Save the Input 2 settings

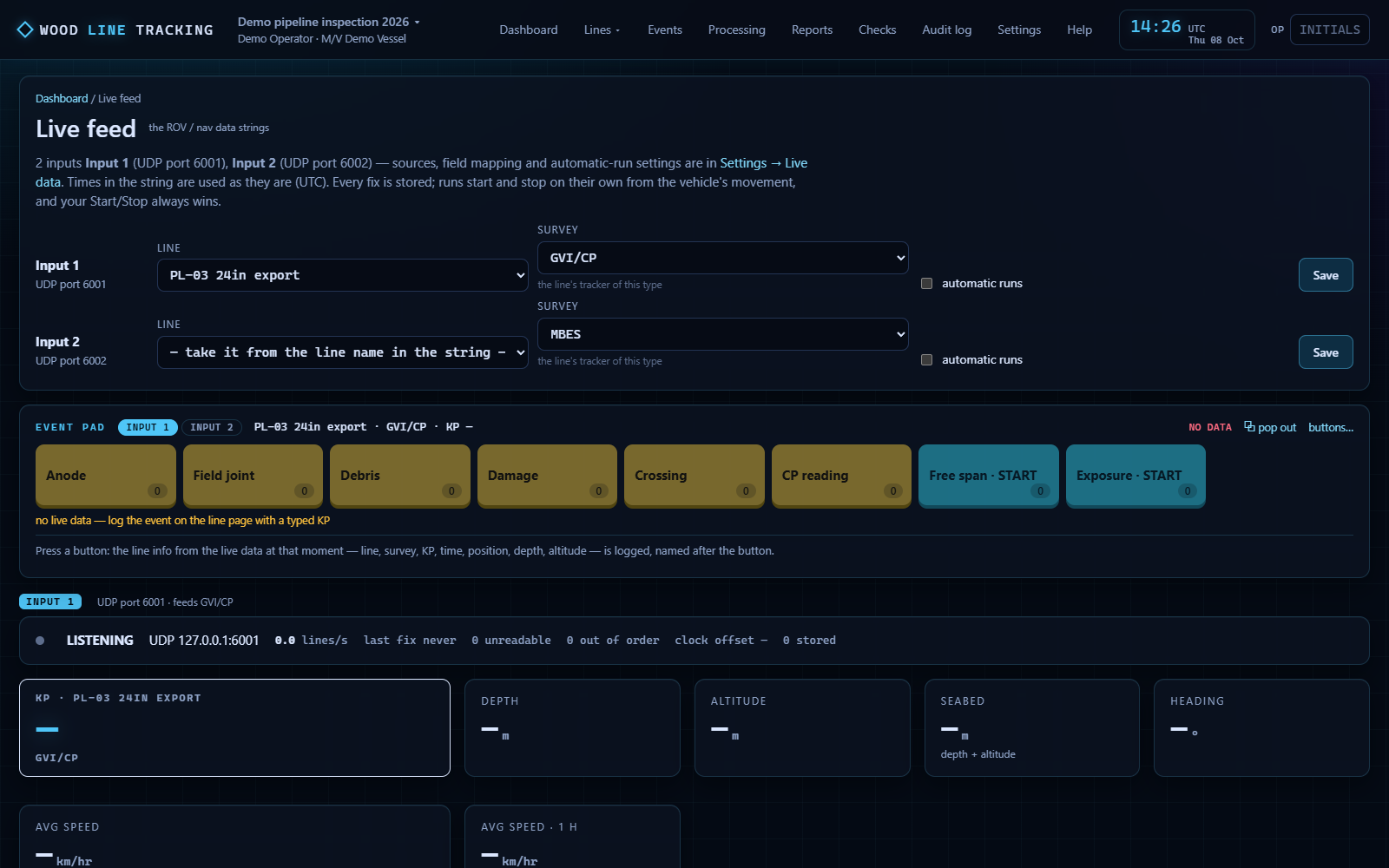pos(1326,352)
